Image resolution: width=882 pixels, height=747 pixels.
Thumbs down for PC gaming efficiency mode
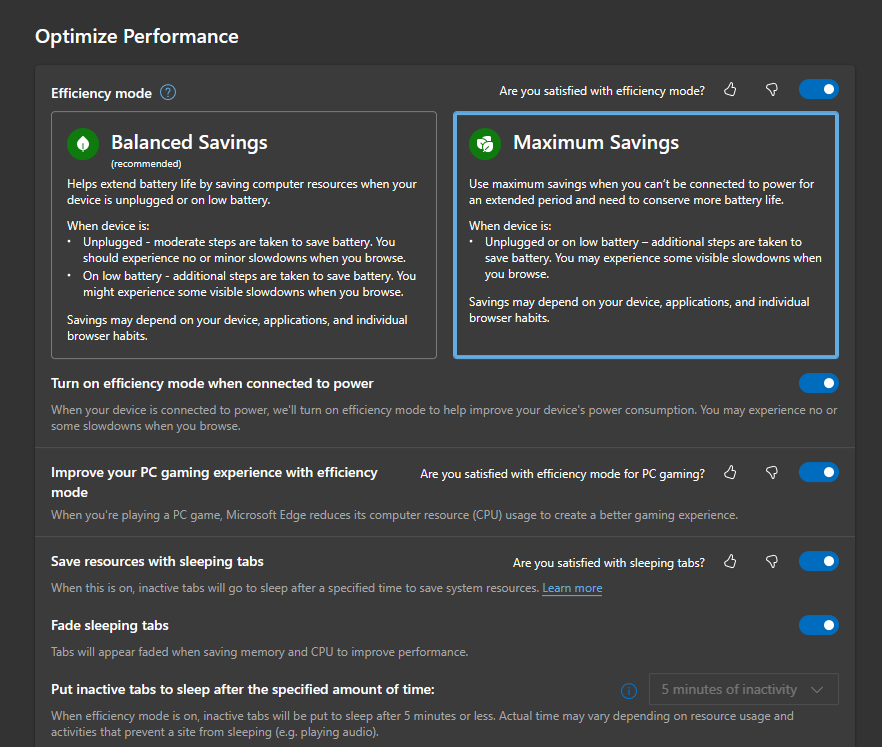tap(771, 473)
